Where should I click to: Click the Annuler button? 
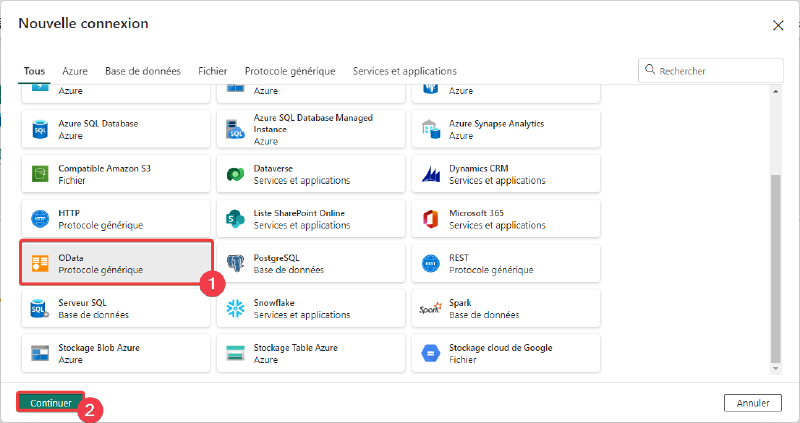click(x=753, y=403)
